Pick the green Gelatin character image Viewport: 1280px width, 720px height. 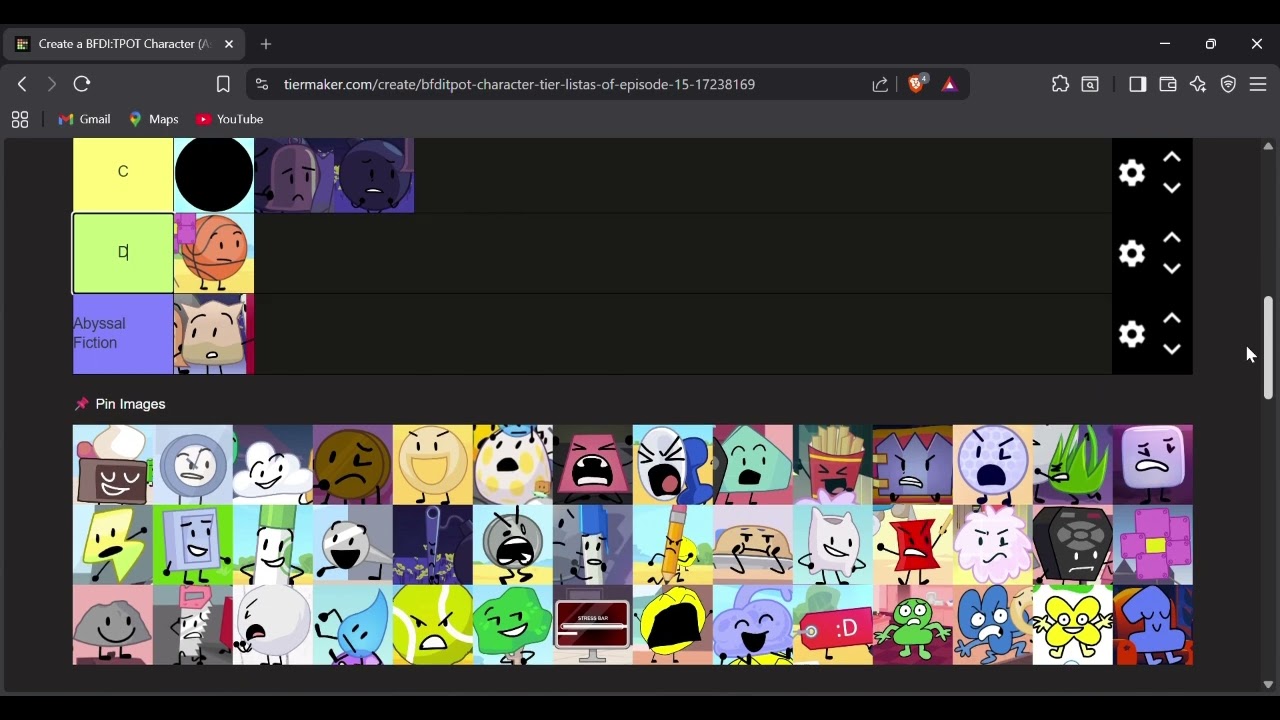point(513,625)
